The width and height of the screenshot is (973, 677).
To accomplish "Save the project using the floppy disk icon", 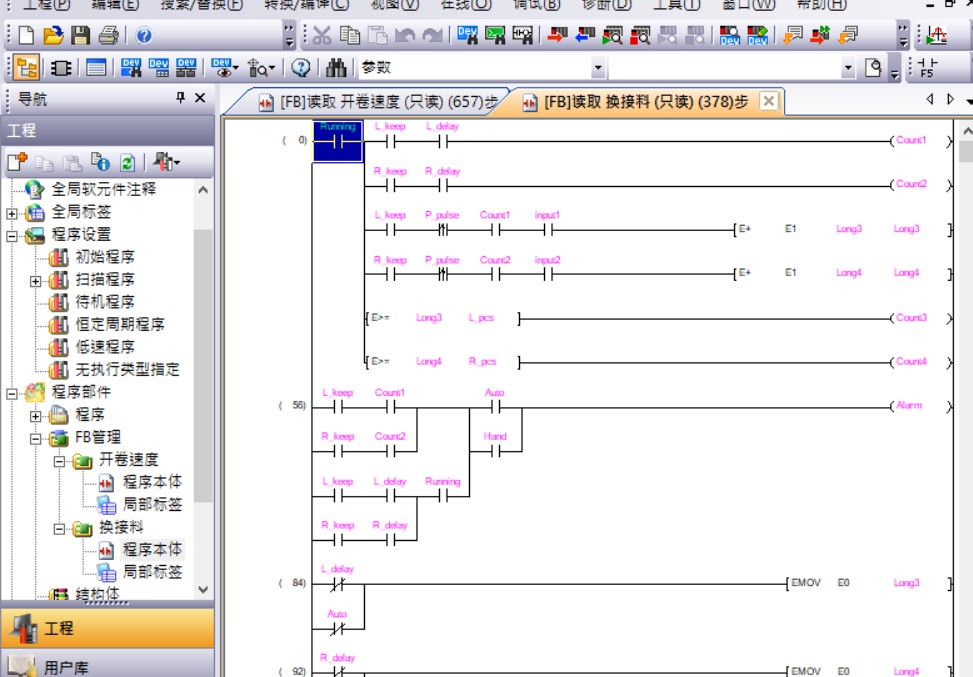I will tap(80, 36).
